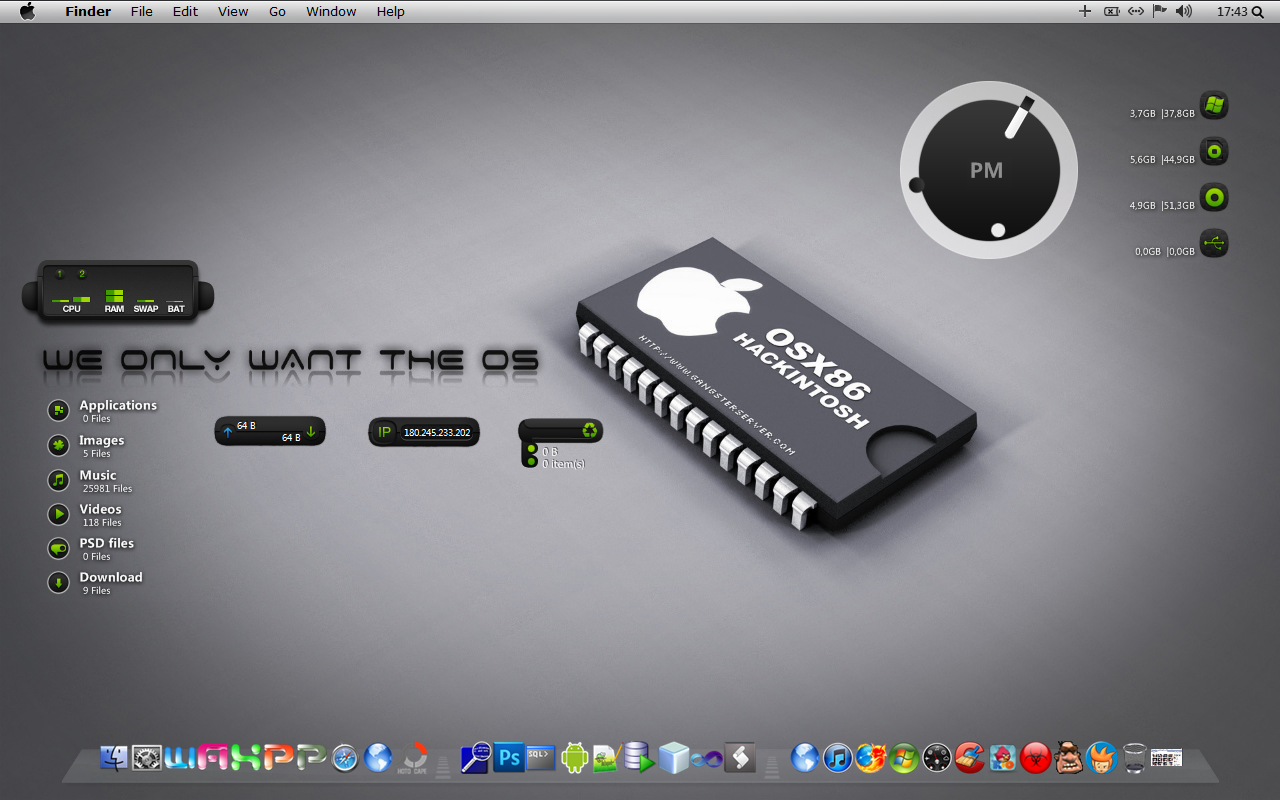
Task: Open the View menu
Action: coord(233,11)
